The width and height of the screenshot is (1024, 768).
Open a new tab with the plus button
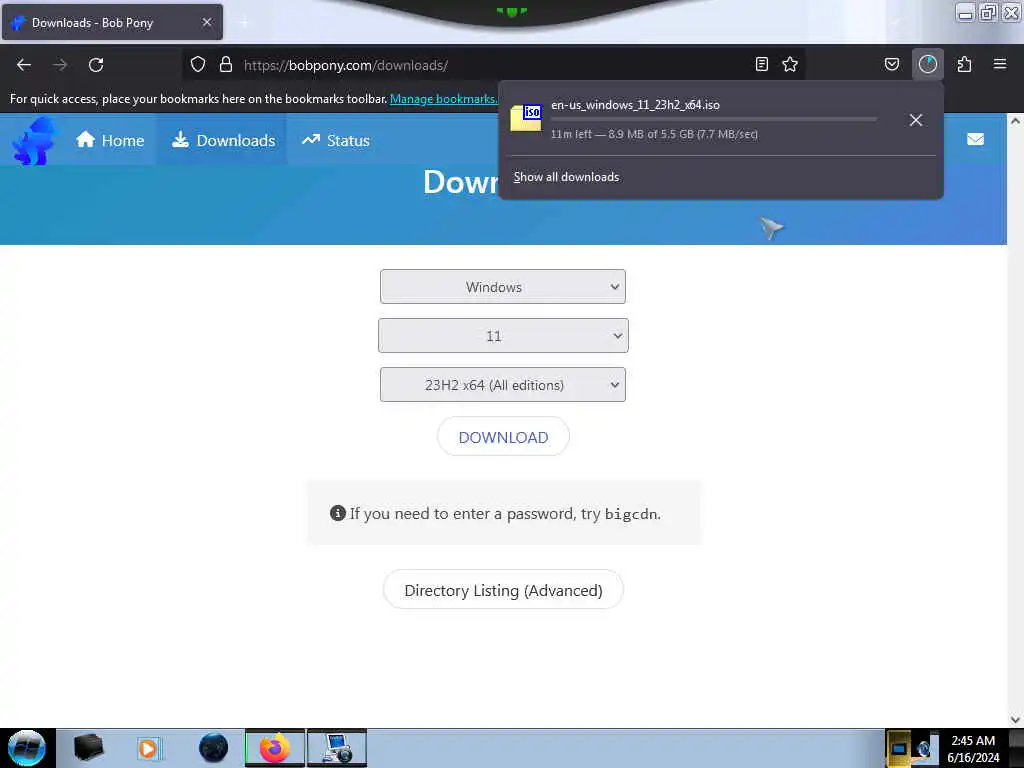pos(244,23)
